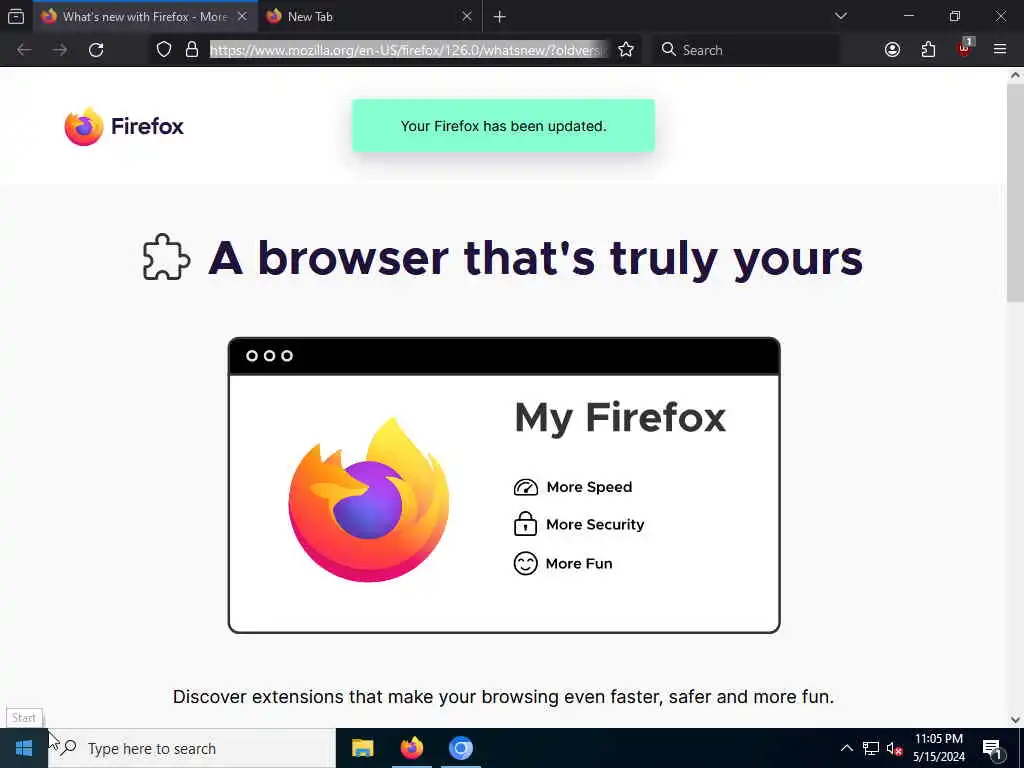
Task: Click the vertical scrollbar thumb
Action: (x=1015, y=193)
